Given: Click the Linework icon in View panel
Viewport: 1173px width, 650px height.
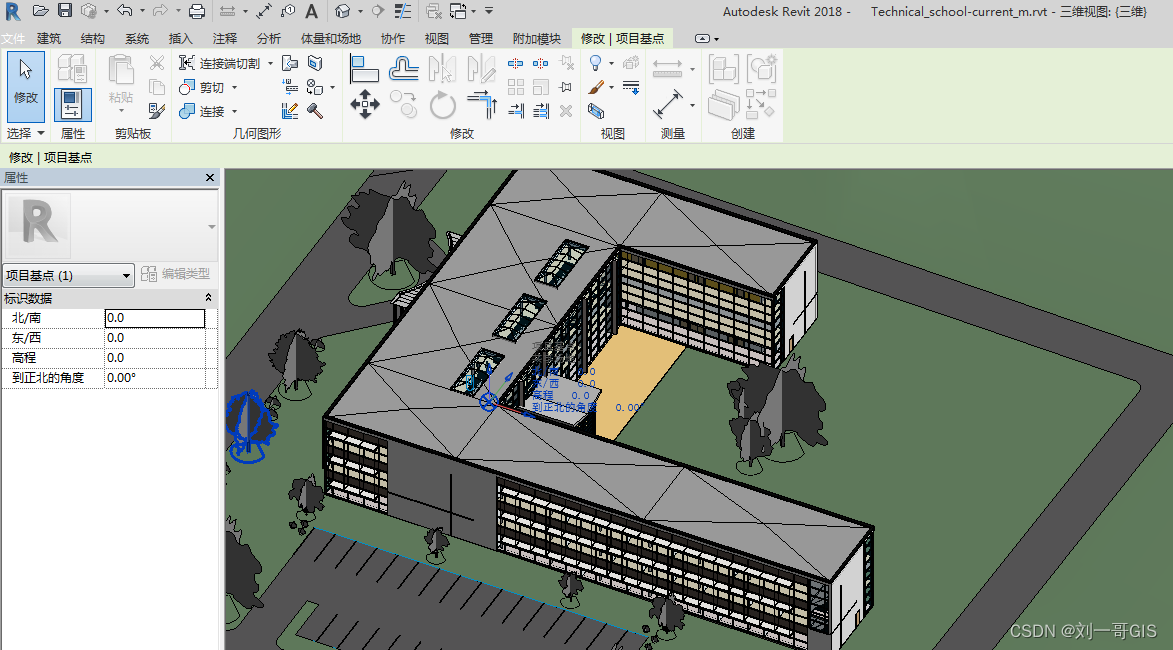Looking at the screenshot, I should [x=631, y=87].
